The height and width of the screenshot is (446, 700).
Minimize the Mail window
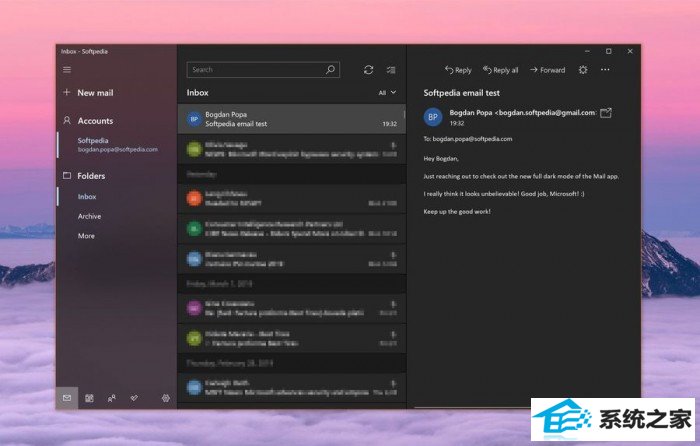tap(587, 51)
